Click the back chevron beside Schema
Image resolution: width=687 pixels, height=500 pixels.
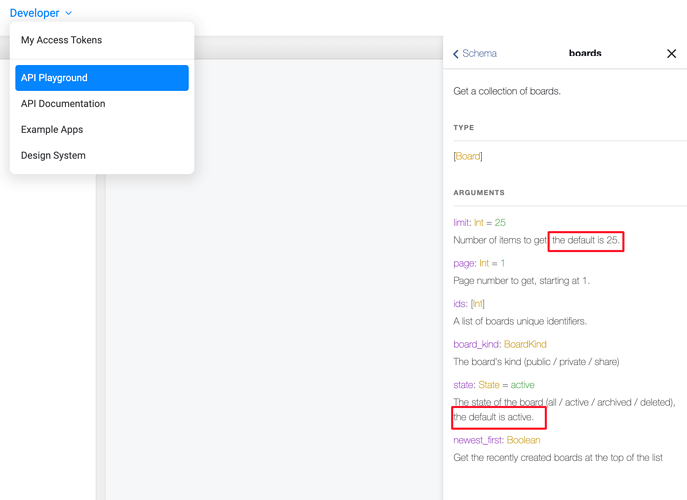point(457,54)
